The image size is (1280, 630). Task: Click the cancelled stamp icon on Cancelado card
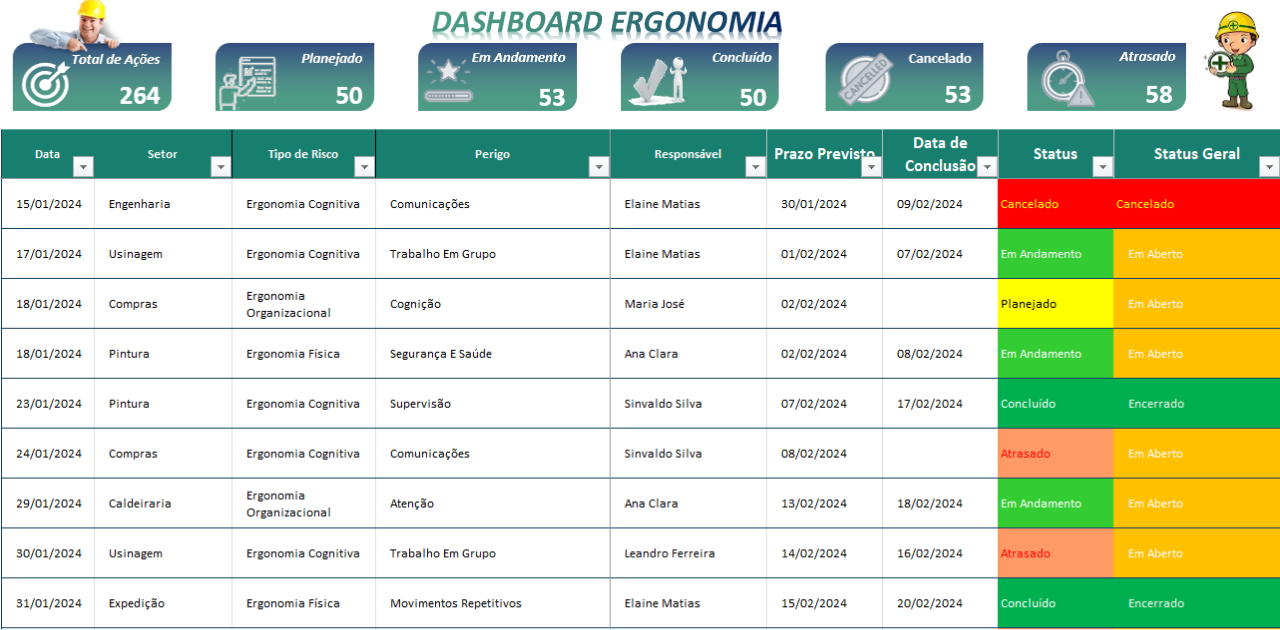tap(864, 80)
